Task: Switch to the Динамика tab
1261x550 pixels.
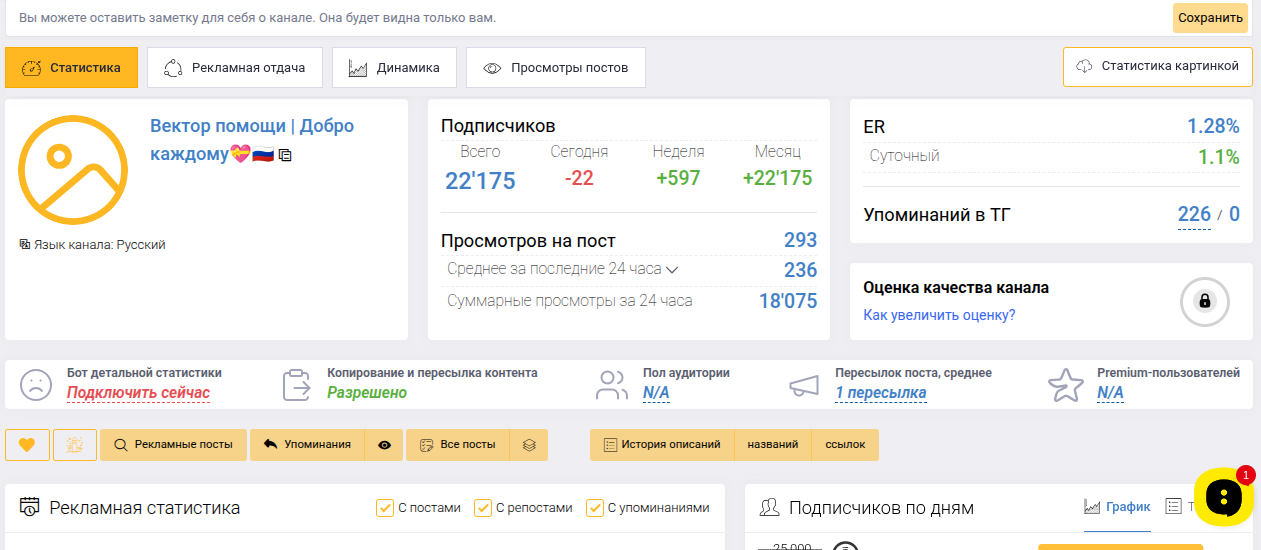Action: [394, 68]
